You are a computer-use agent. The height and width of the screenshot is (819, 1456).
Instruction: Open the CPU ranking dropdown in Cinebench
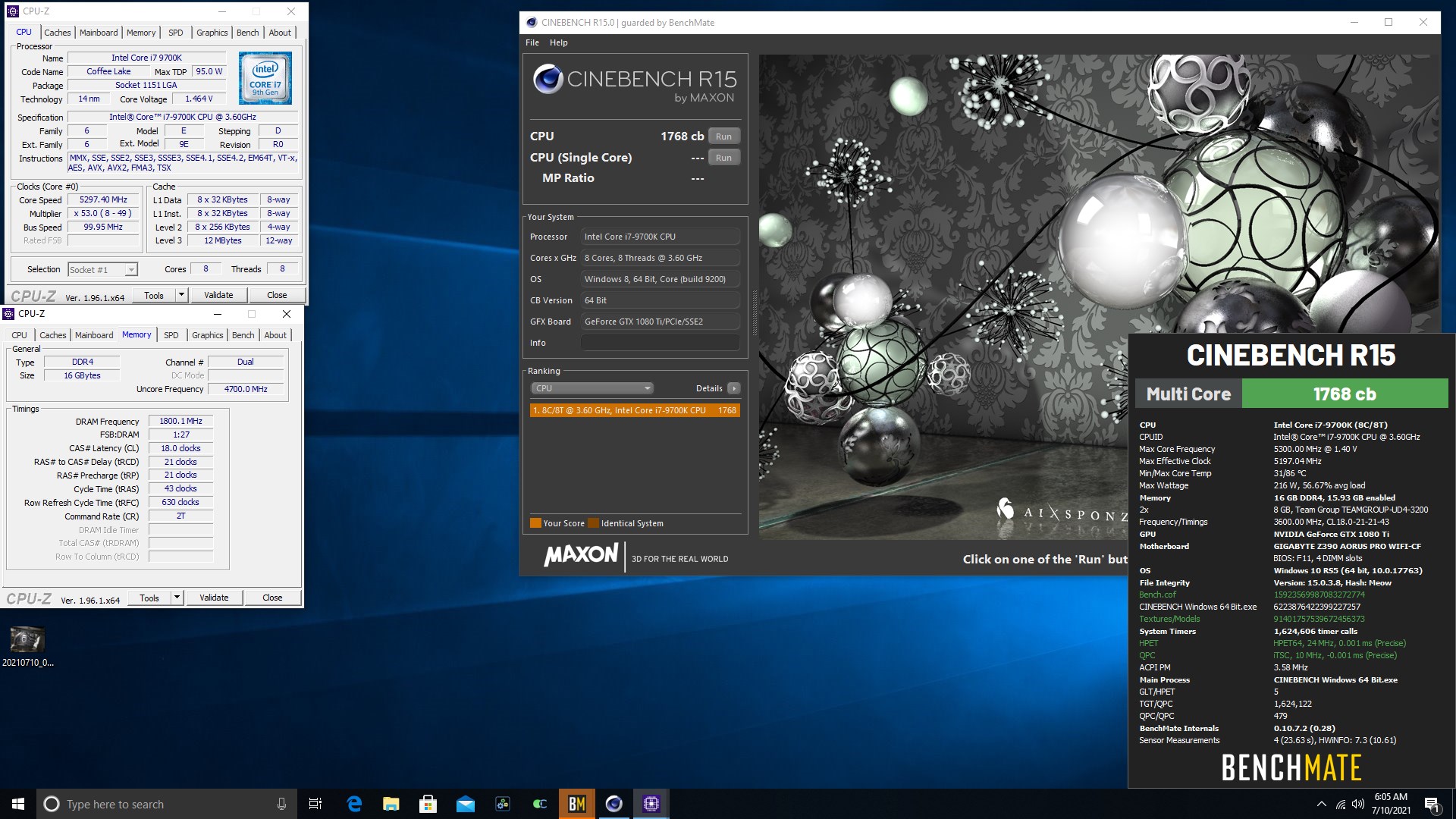click(591, 388)
